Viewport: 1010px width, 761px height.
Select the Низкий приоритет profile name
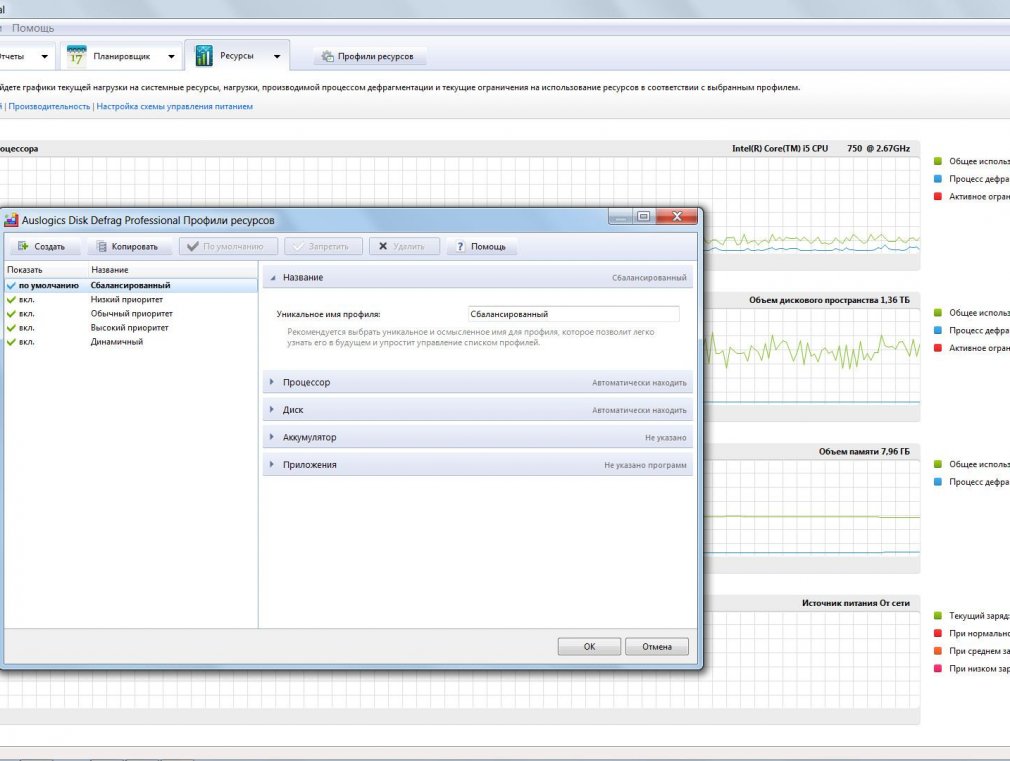tap(127, 300)
